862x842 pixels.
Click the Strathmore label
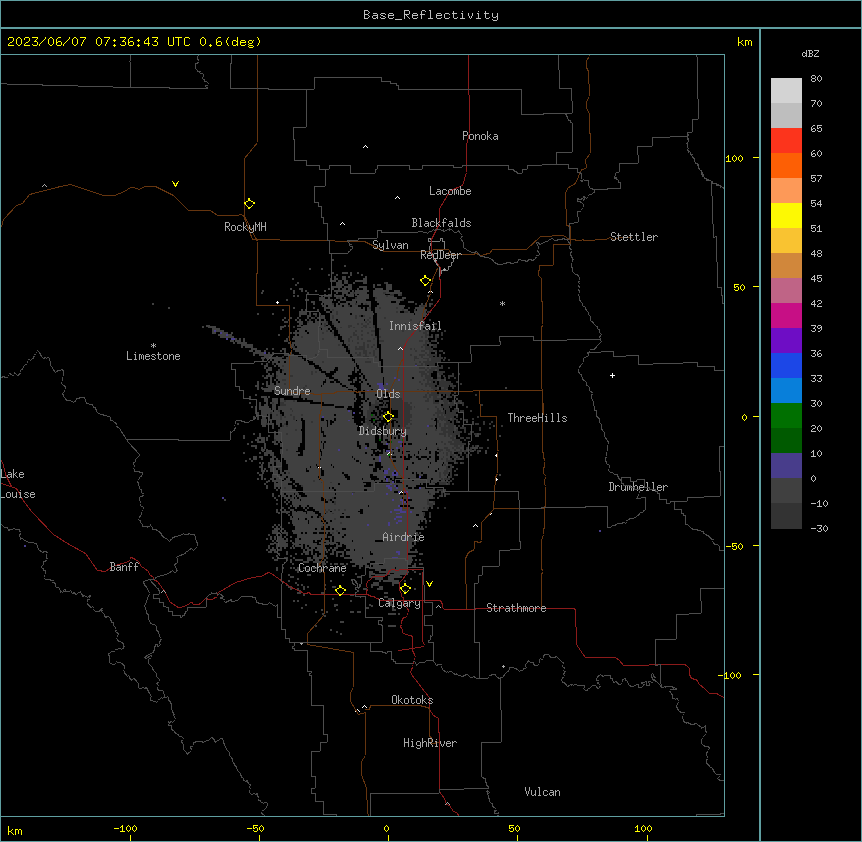coord(516,608)
